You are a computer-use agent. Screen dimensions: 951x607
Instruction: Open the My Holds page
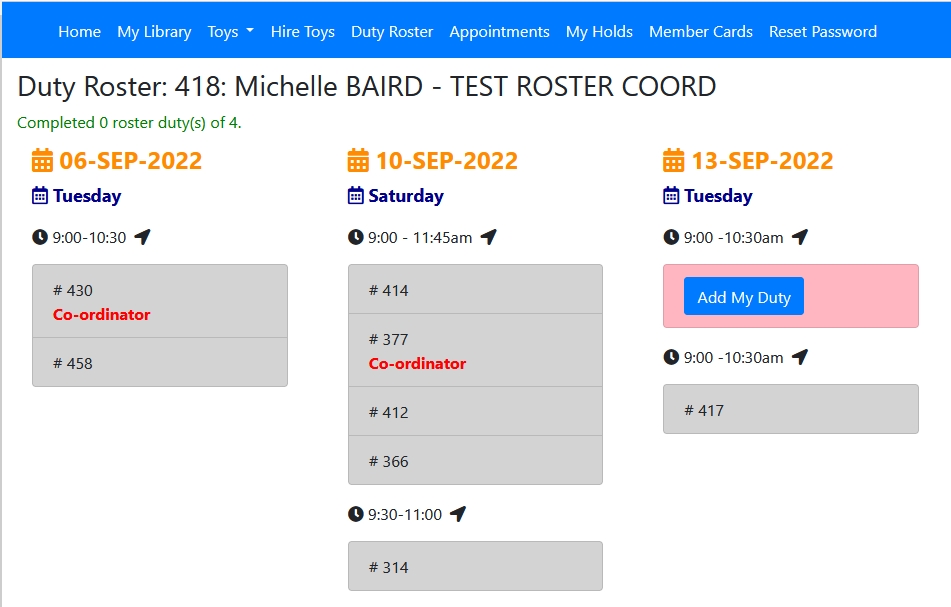pos(599,32)
